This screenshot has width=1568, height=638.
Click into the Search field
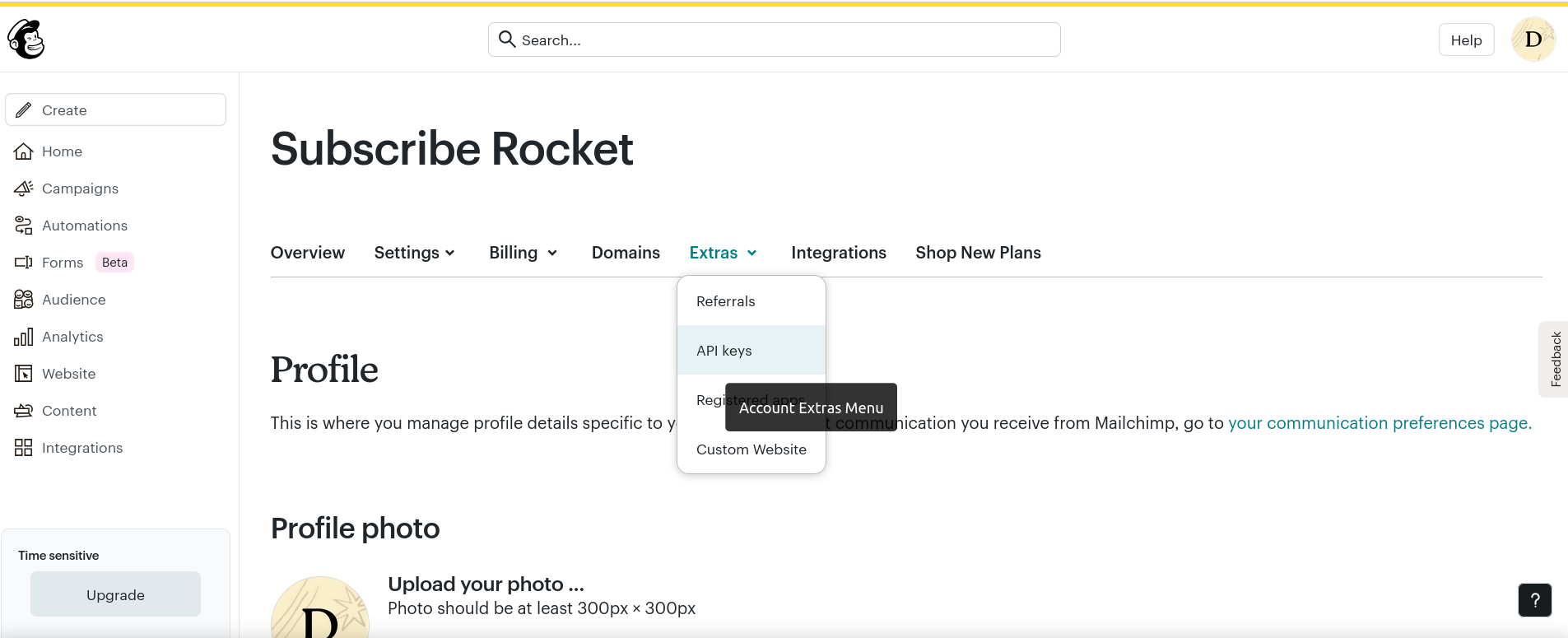tap(774, 40)
